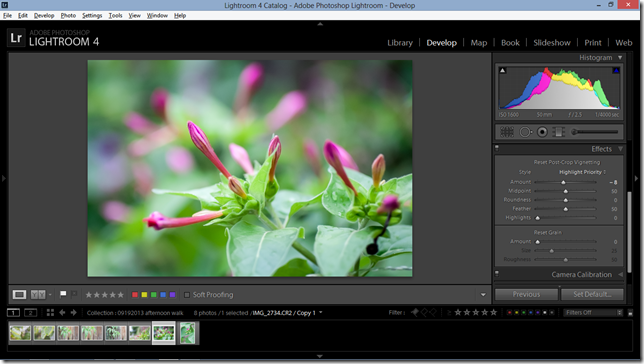Filter by purple color label
644x364 pixels.
[538, 313]
